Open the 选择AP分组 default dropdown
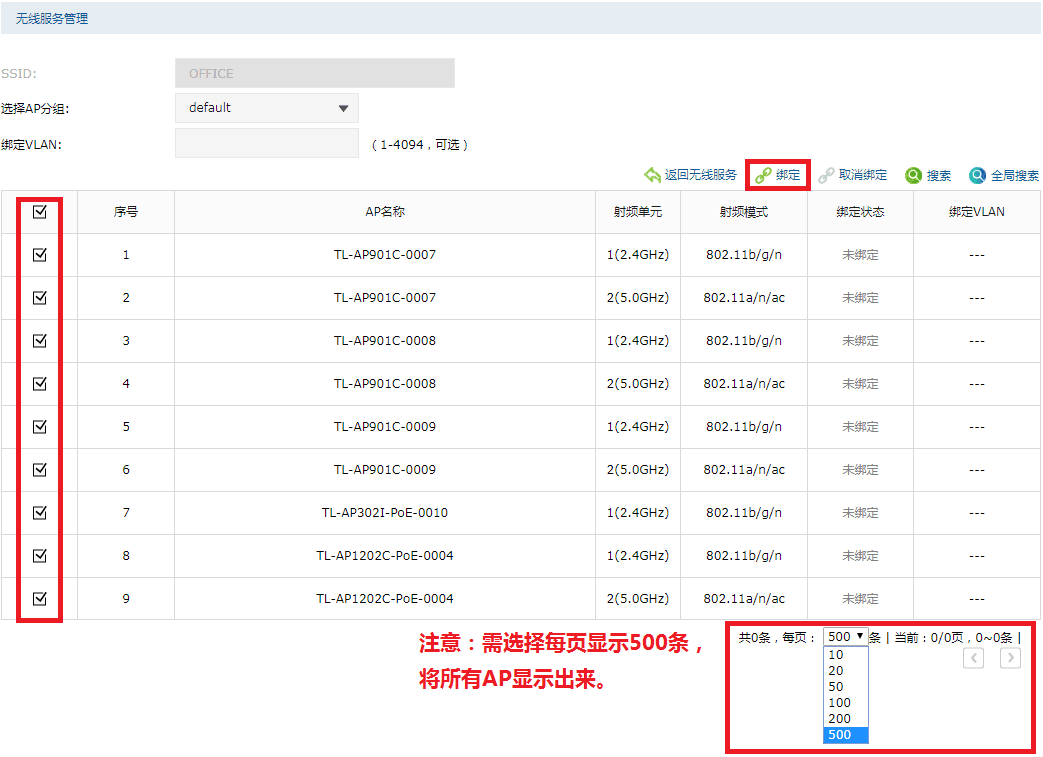This screenshot has height=757, width=1043. 266,107
